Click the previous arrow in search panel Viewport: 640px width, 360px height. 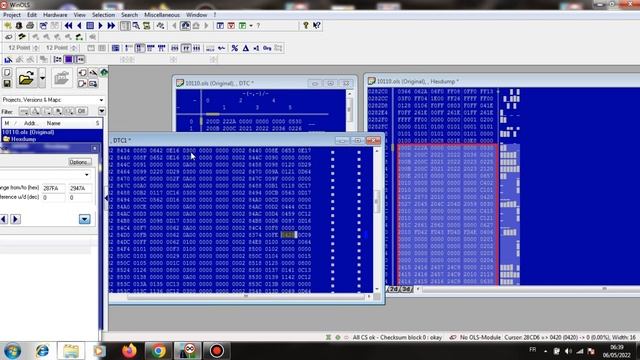tap(4, 219)
